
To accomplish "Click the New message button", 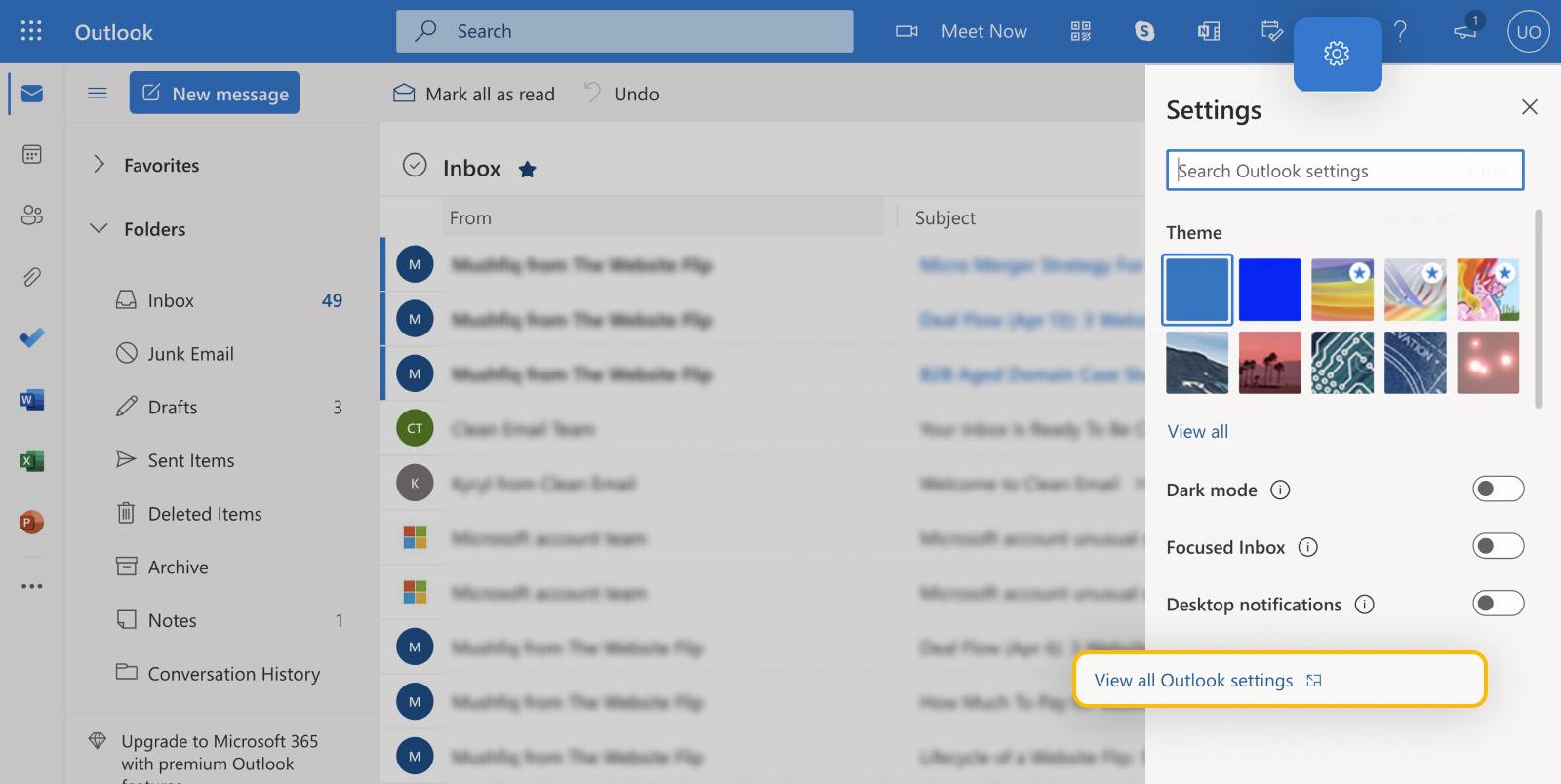I will [215, 94].
